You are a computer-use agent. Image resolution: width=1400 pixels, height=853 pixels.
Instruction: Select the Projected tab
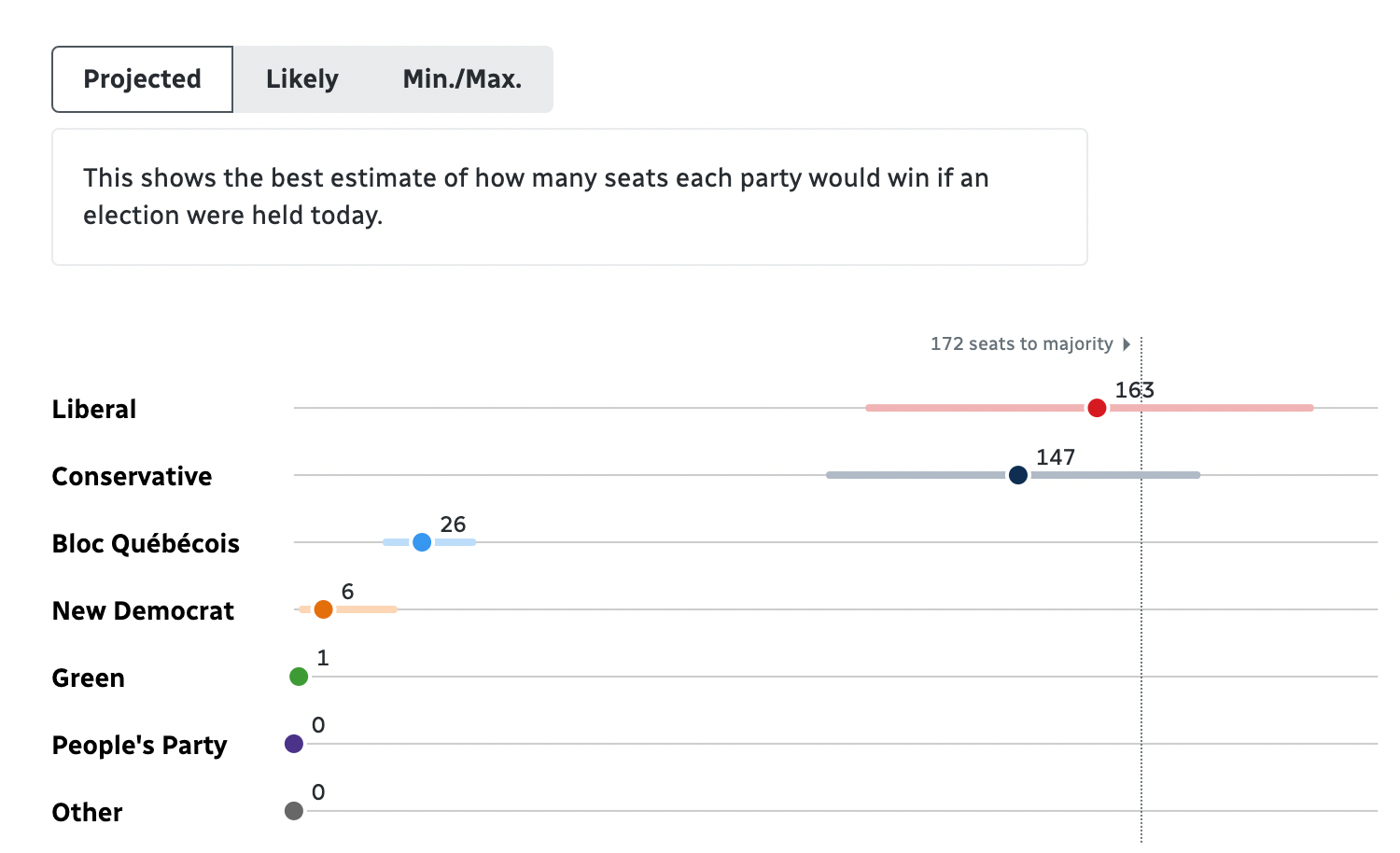click(x=142, y=79)
